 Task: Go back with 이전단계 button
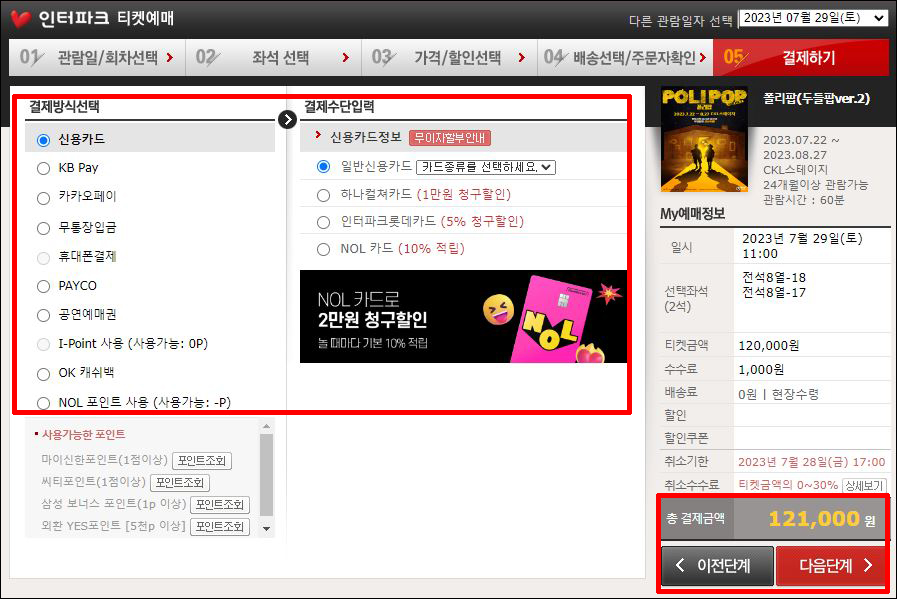pyautogui.click(x=717, y=566)
